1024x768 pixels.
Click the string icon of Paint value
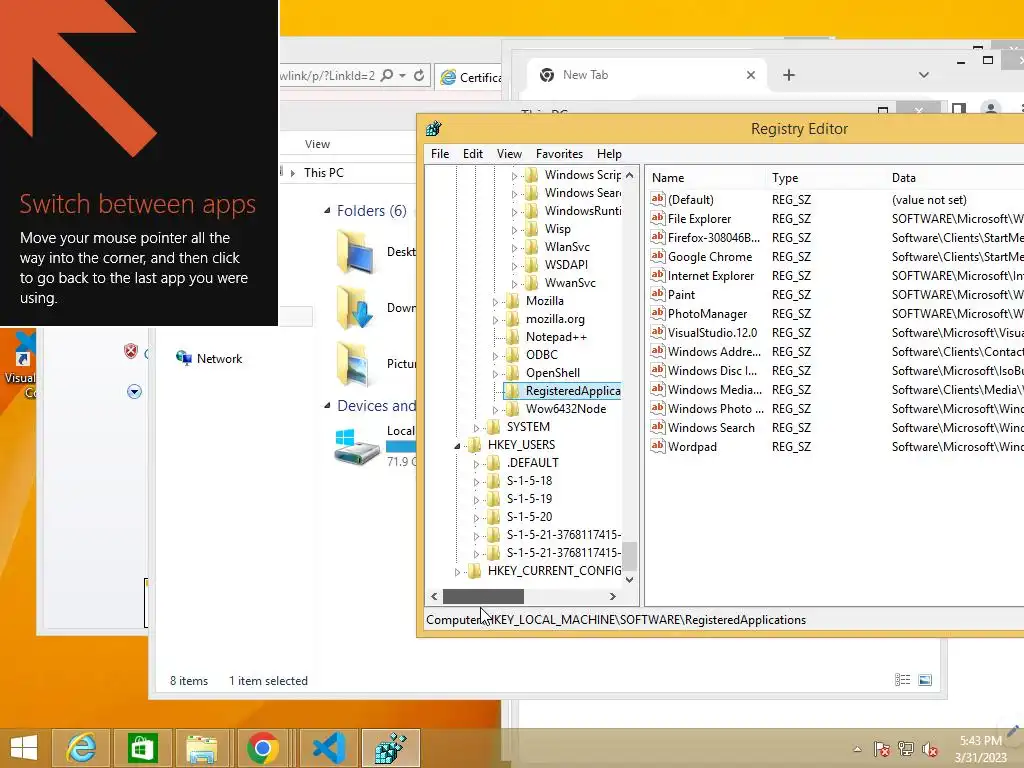coord(658,294)
